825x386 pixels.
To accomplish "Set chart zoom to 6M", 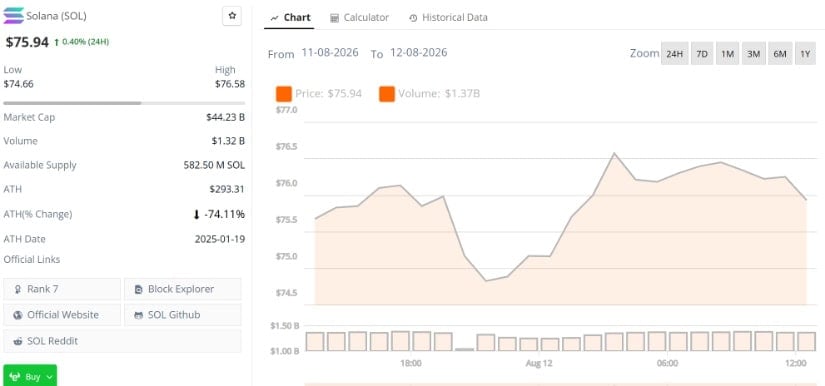I will (780, 54).
